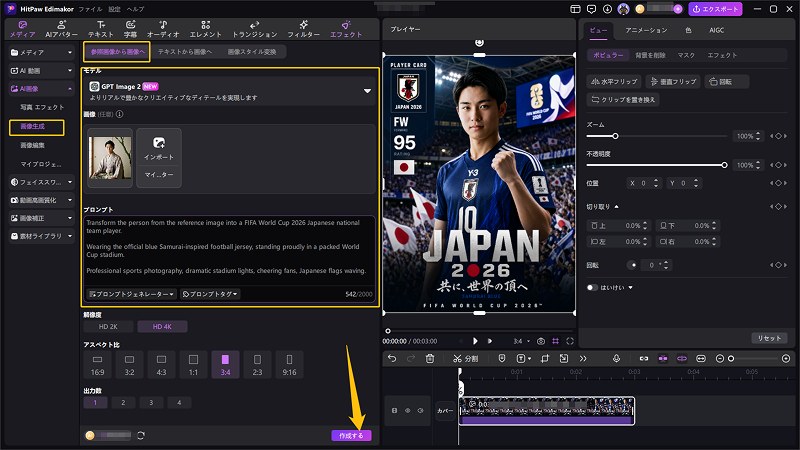Open the オーディオ tool tab
The width and height of the screenshot is (800, 450).
(x=163, y=29)
